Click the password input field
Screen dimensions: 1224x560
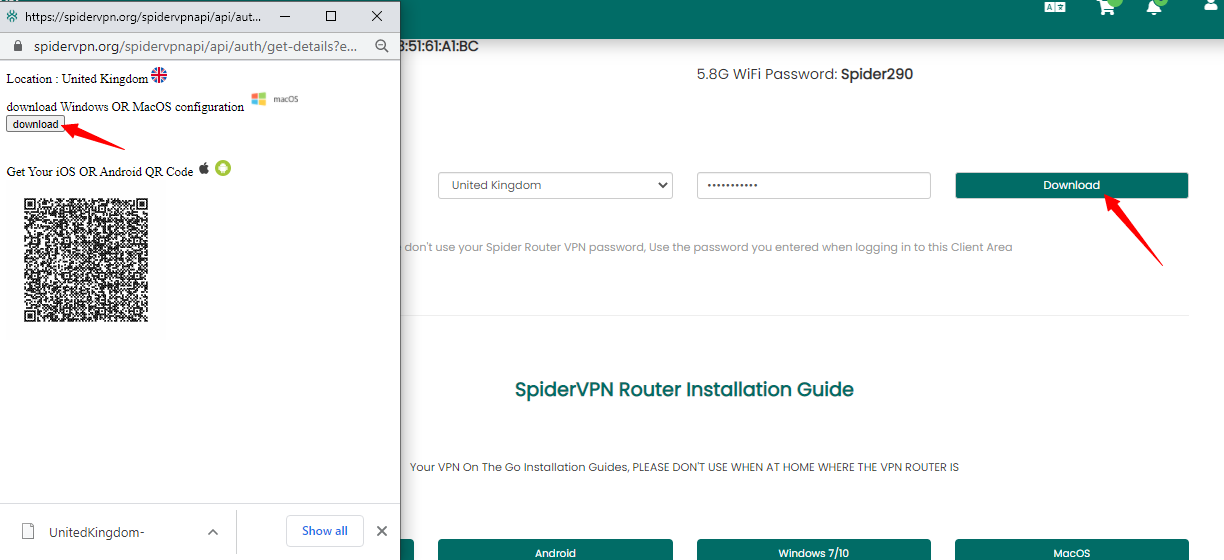[814, 185]
